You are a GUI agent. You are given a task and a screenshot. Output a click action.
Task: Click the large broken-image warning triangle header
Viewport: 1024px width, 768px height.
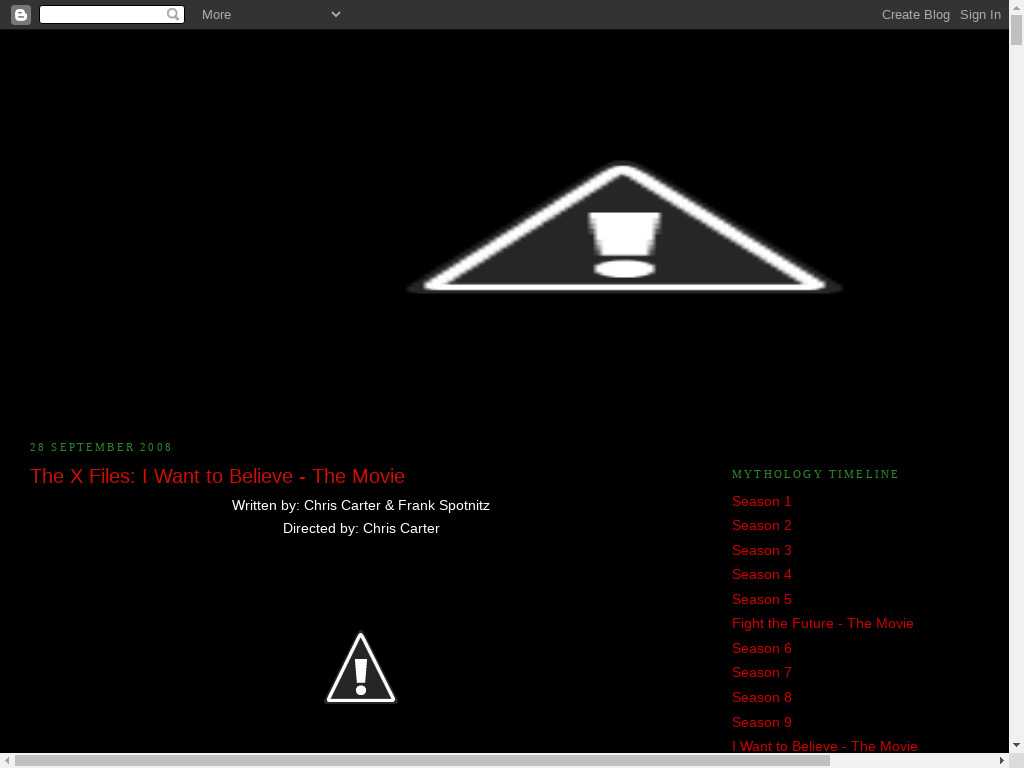click(624, 227)
